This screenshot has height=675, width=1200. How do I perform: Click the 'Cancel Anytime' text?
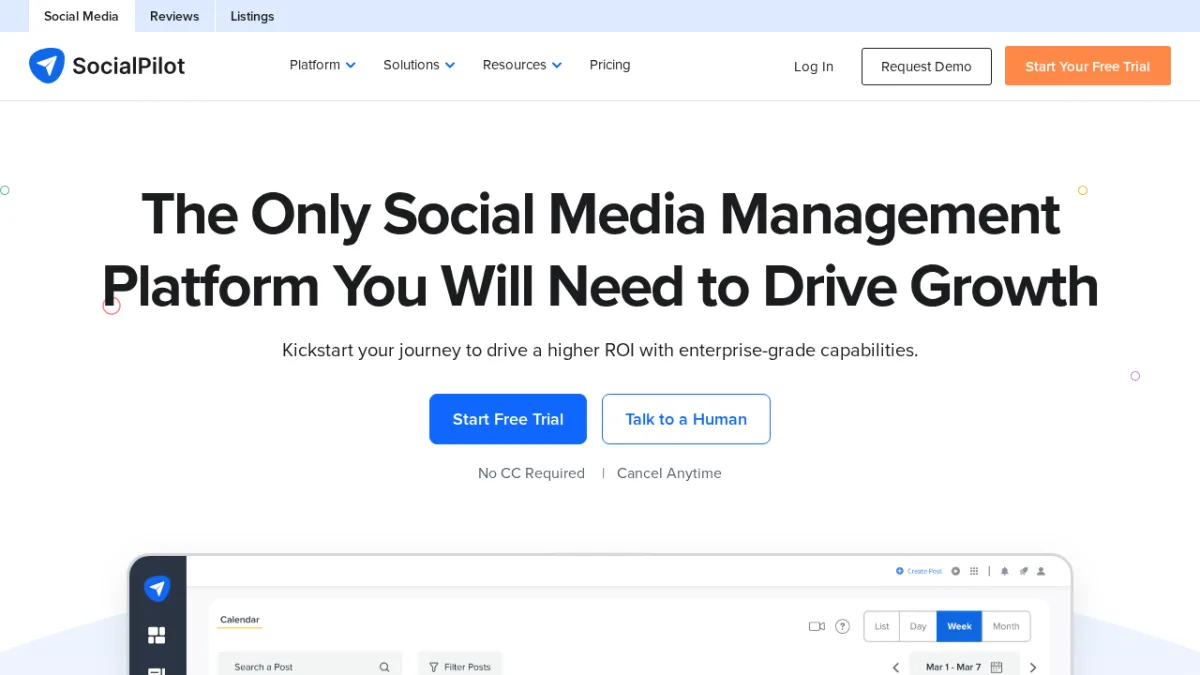[x=669, y=473]
